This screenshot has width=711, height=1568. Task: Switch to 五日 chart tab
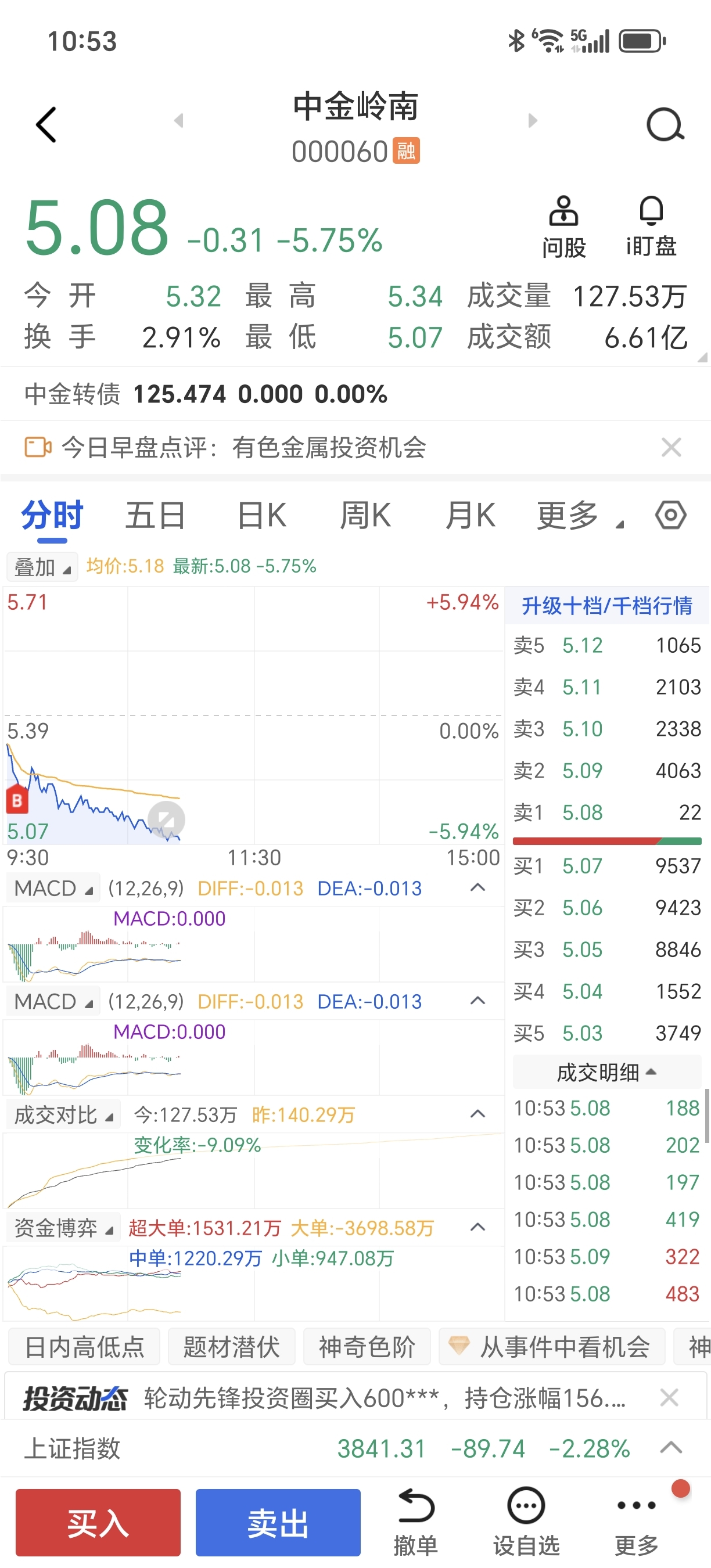click(155, 516)
